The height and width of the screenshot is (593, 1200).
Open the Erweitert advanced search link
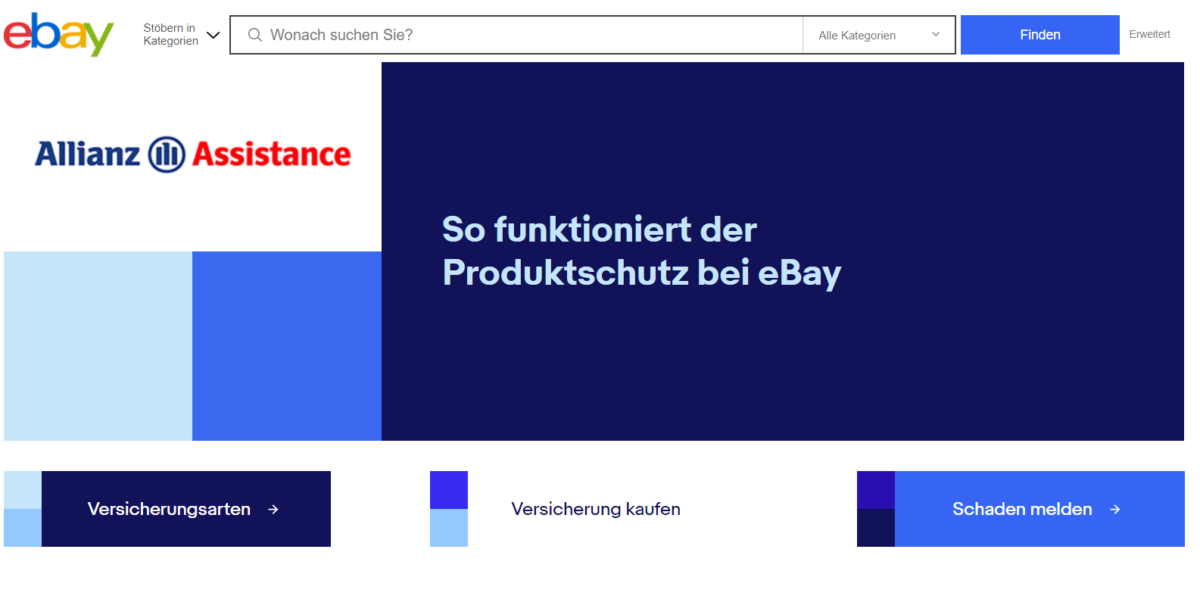point(1150,34)
